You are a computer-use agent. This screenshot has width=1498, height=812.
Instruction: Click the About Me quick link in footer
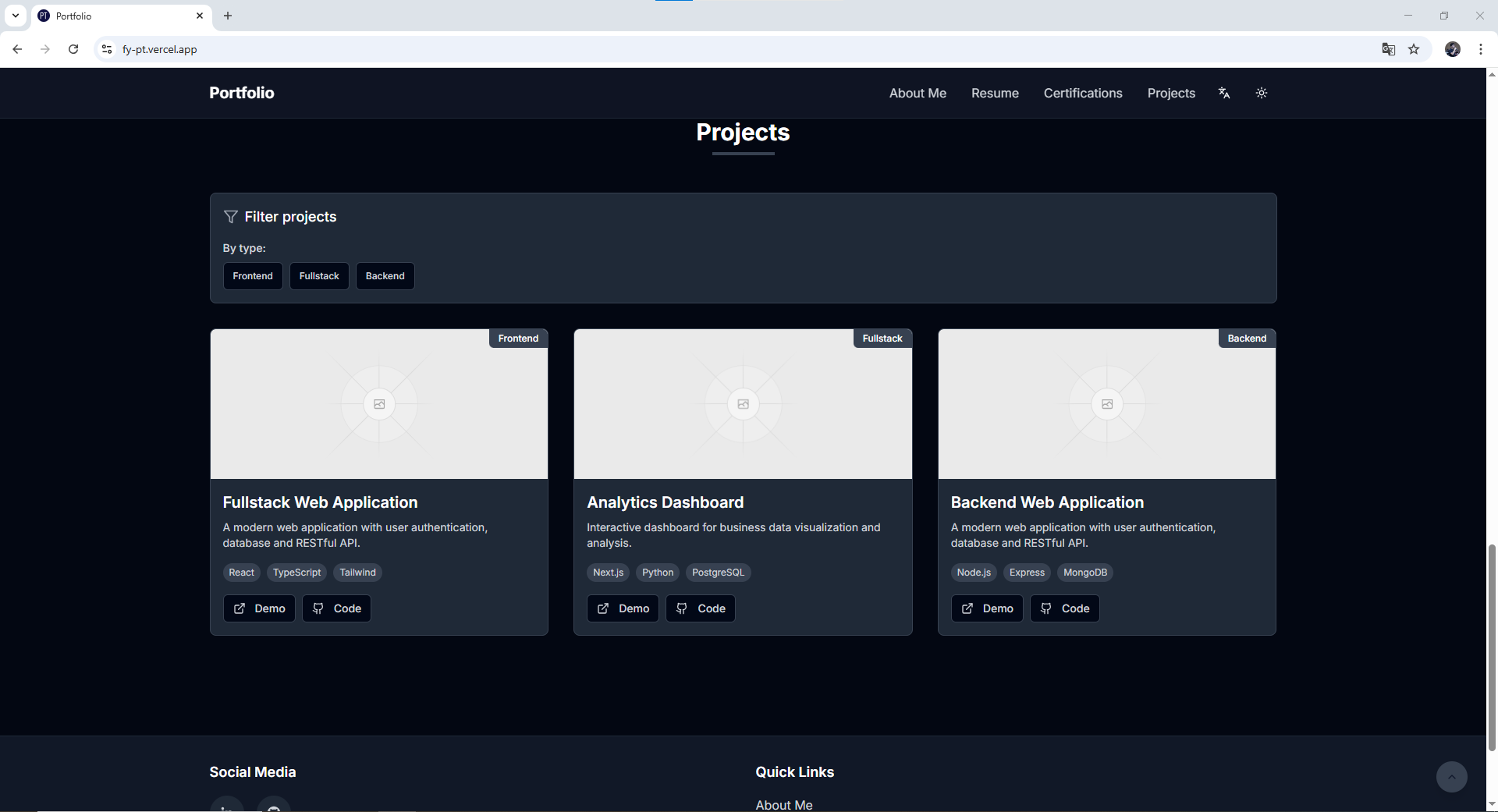pyautogui.click(x=783, y=804)
